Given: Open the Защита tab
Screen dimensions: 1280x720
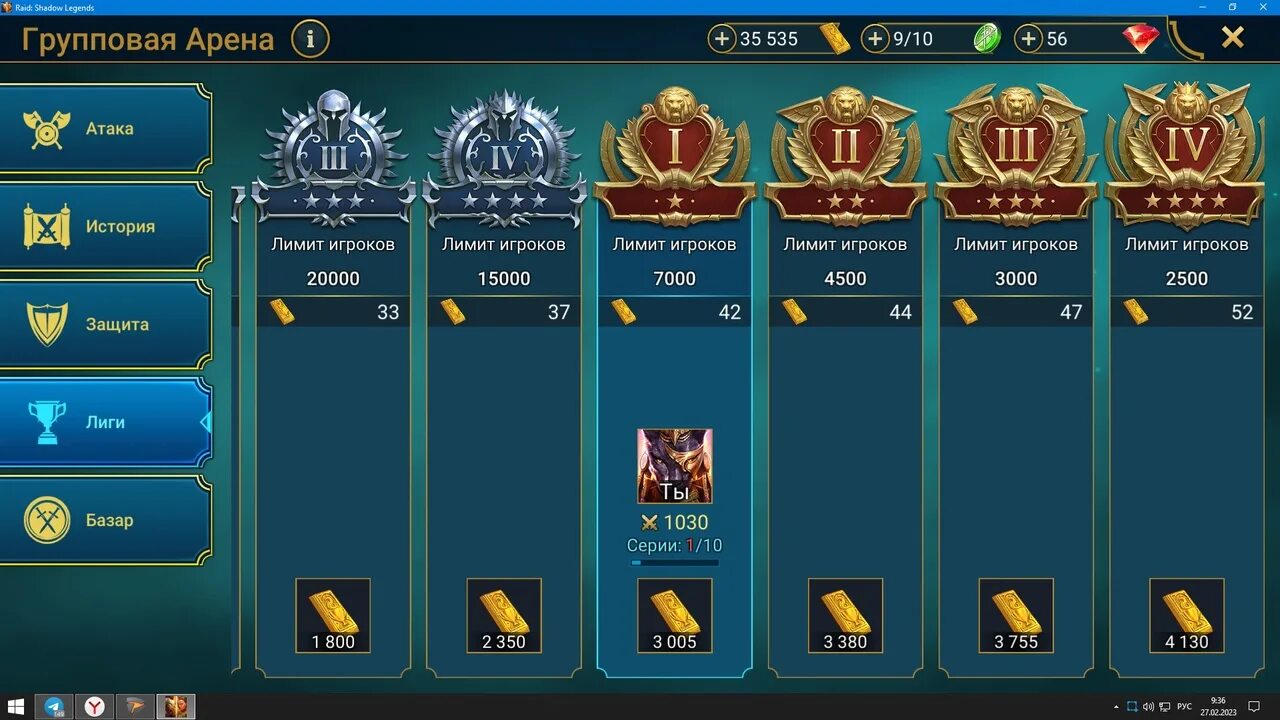Looking at the screenshot, I should click(x=104, y=325).
